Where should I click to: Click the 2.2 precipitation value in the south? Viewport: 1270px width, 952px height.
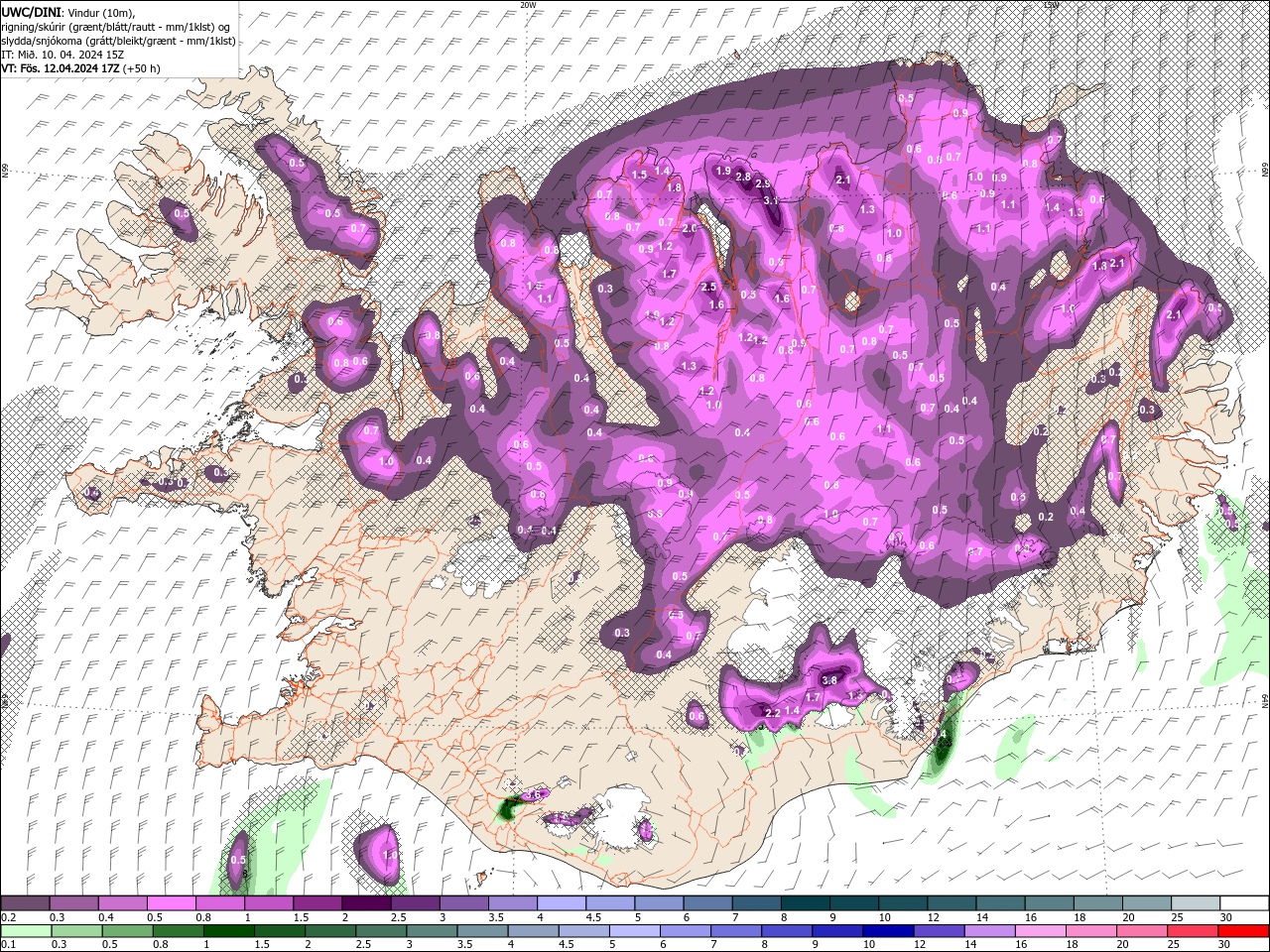773,712
